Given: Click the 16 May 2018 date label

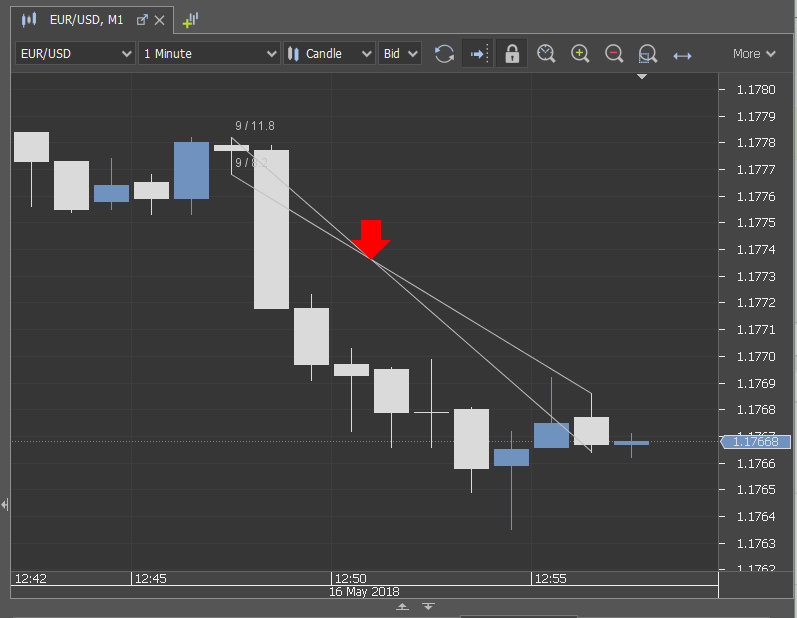Looking at the screenshot, I should [x=364, y=592].
